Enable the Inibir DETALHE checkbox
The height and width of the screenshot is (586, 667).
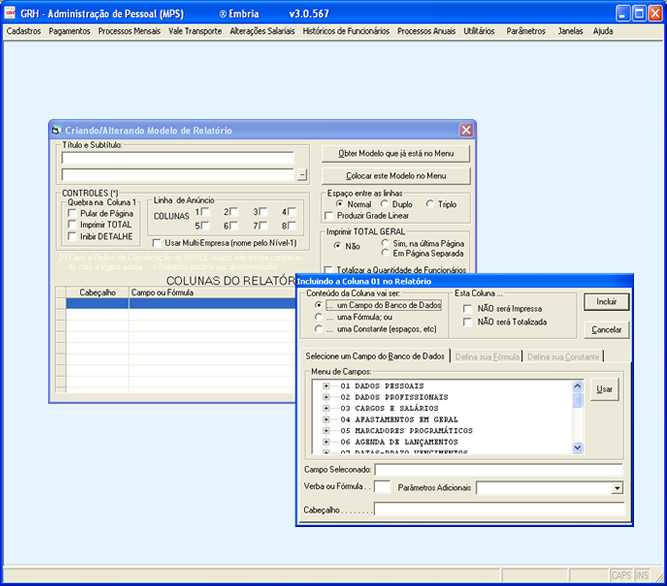pyautogui.click(x=72, y=236)
